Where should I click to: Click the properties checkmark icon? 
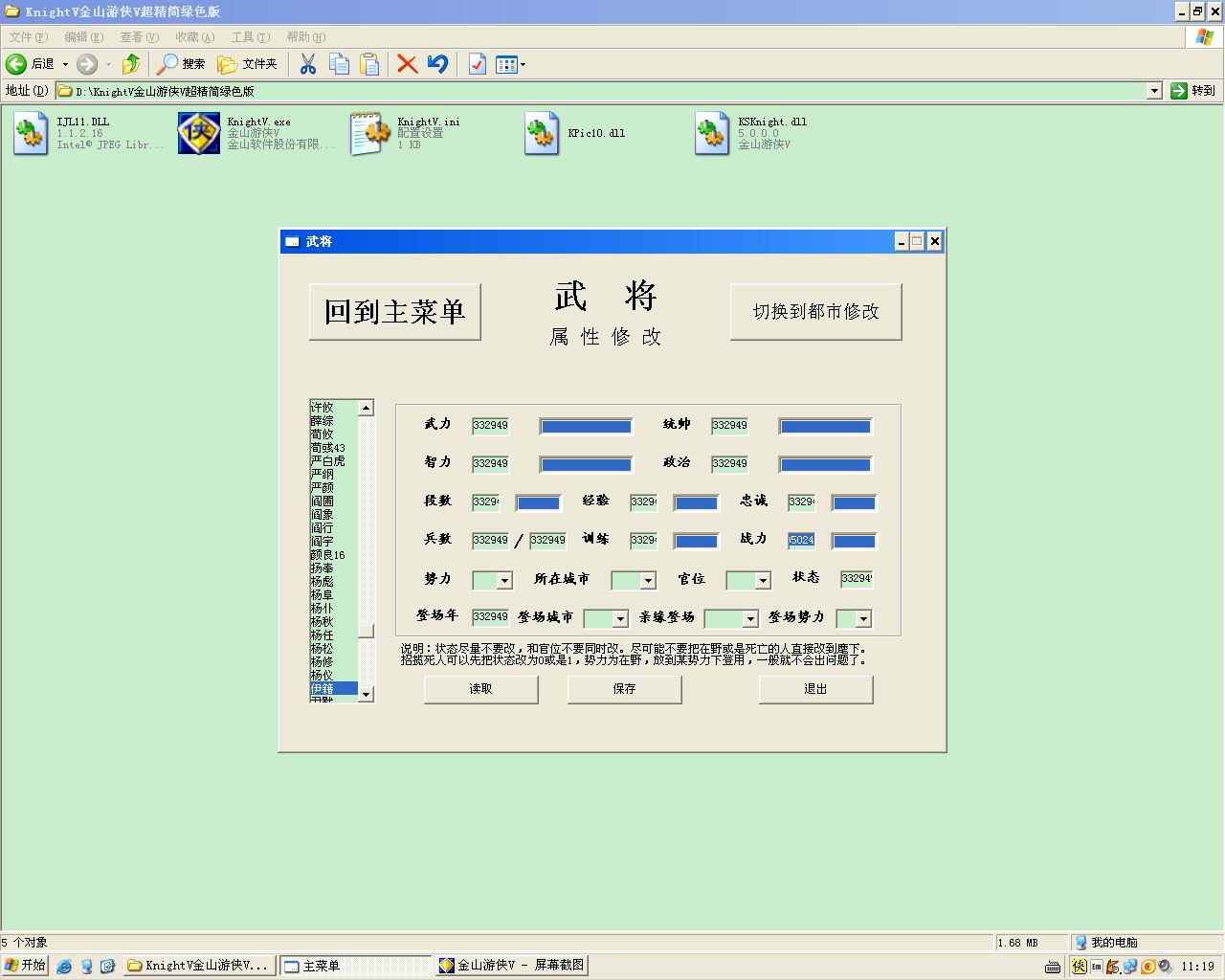[x=477, y=64]
